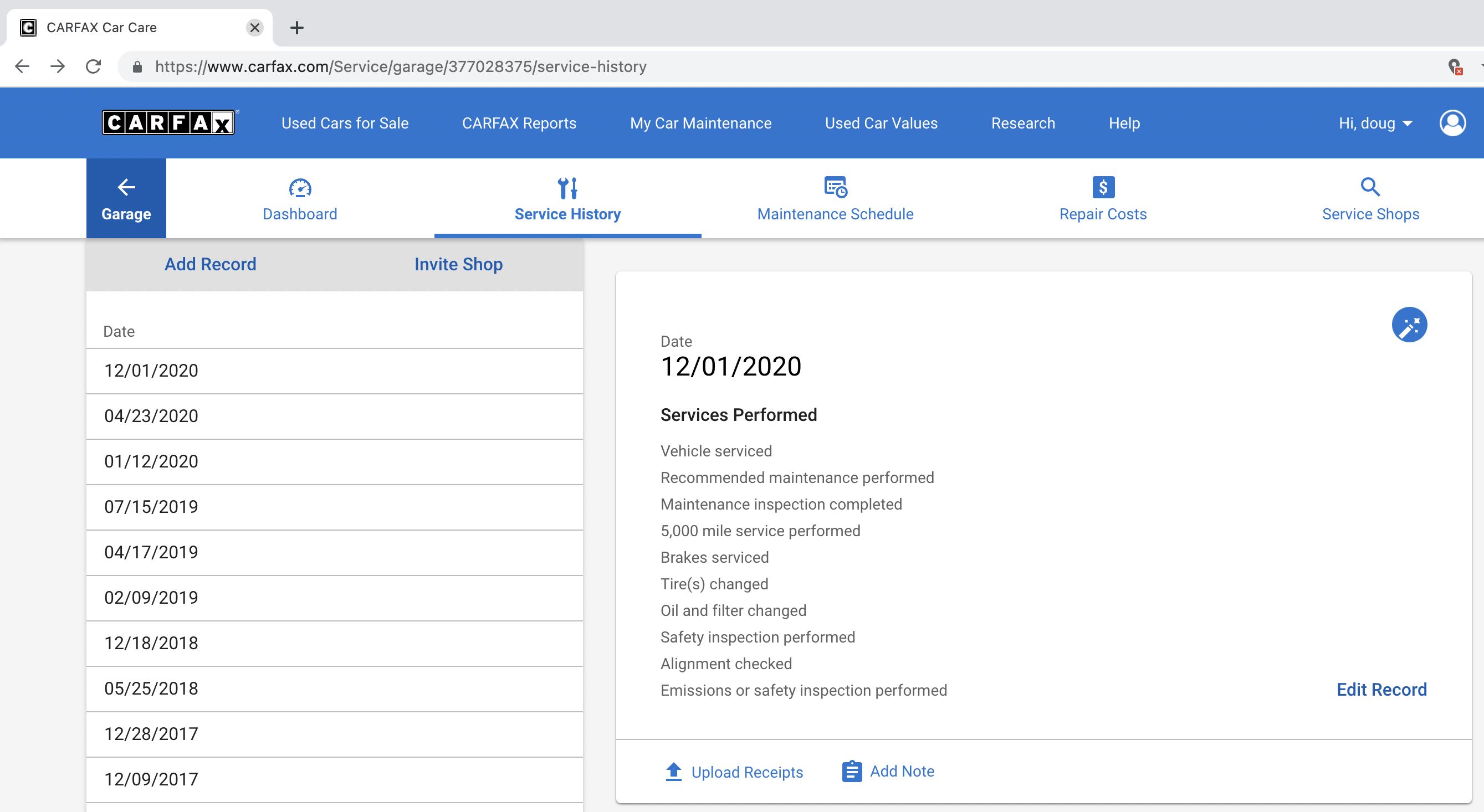
Task: Click the Service Shops magnifier icon
Action: pyautogui.click(x=1370, y=187)
